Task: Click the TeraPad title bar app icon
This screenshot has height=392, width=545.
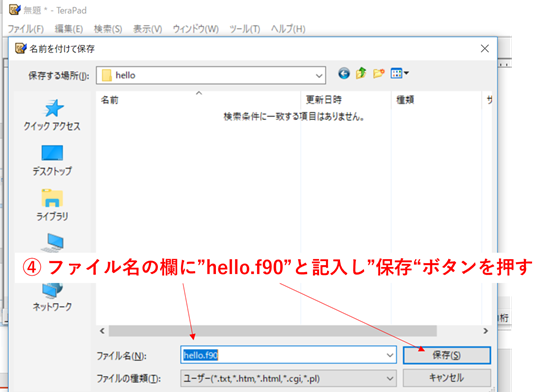Action: [x=15, y=9]
